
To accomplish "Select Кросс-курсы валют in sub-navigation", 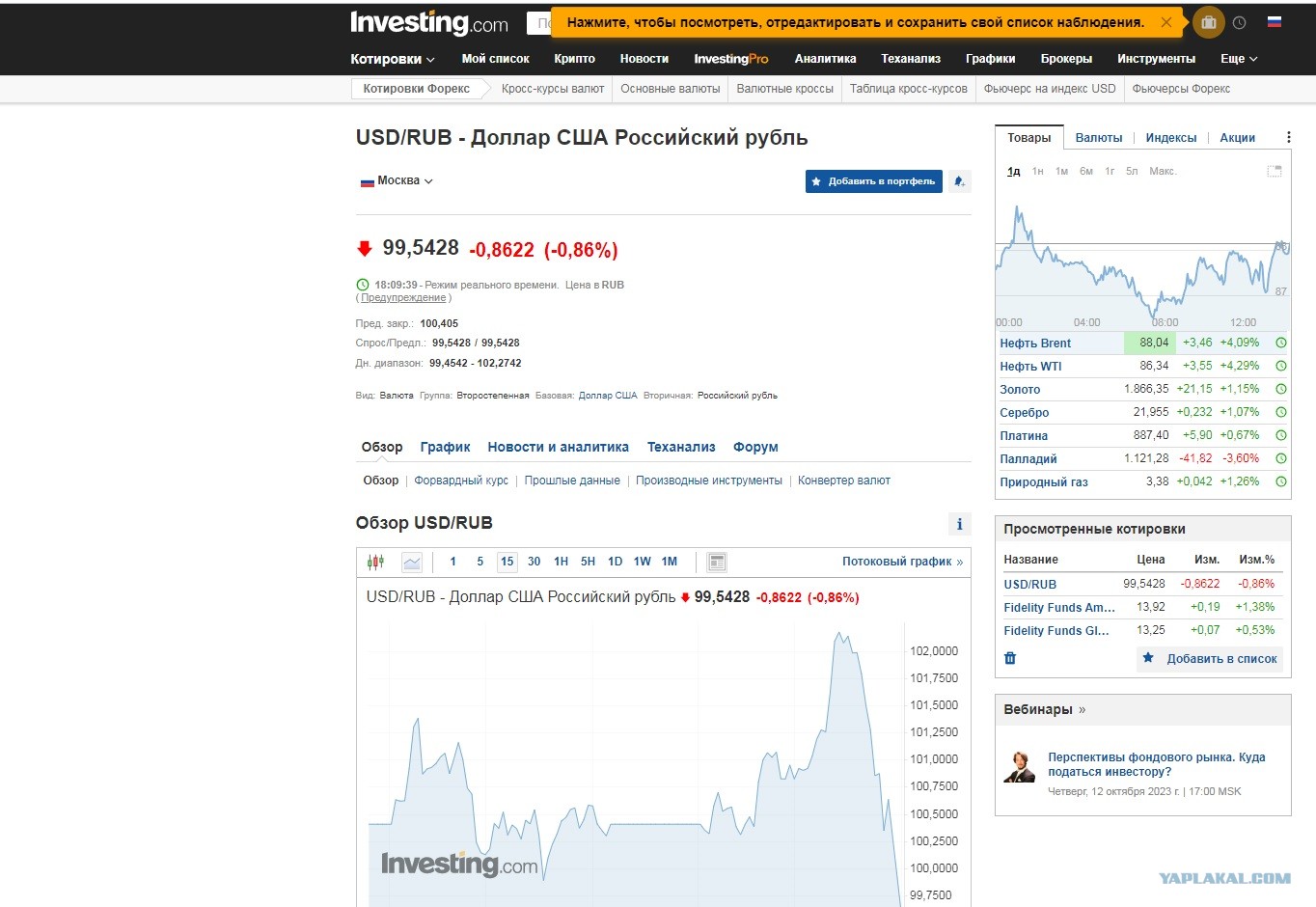I will (553, 89).
